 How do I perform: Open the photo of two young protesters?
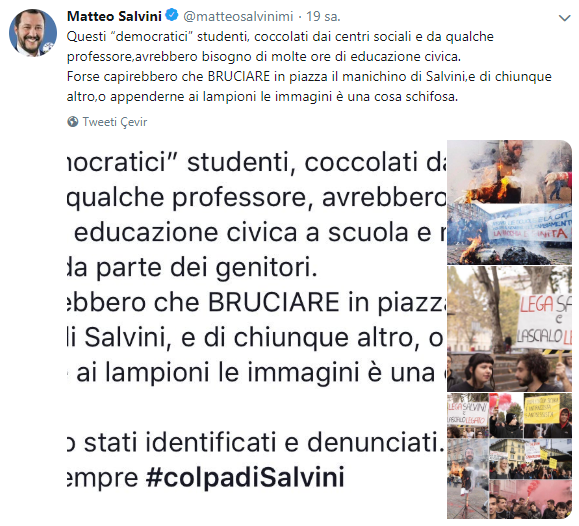509,372
